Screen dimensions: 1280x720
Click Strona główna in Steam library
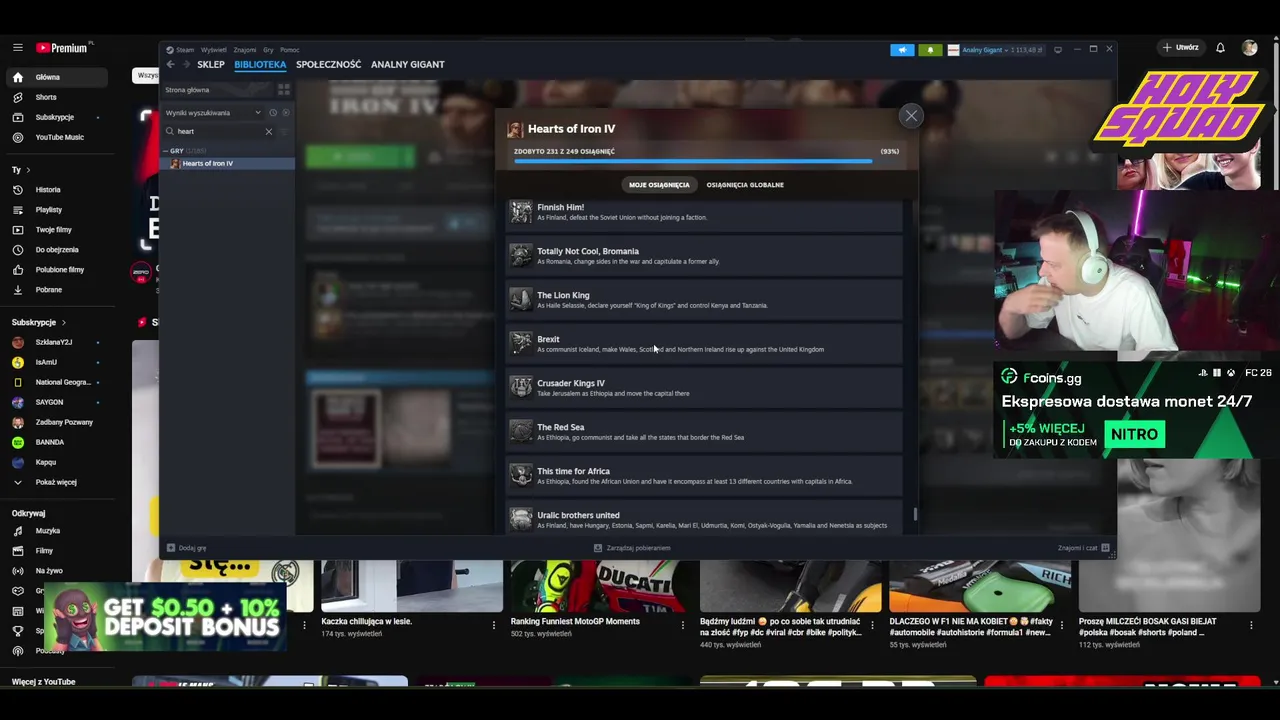click(x=187, y=90)
